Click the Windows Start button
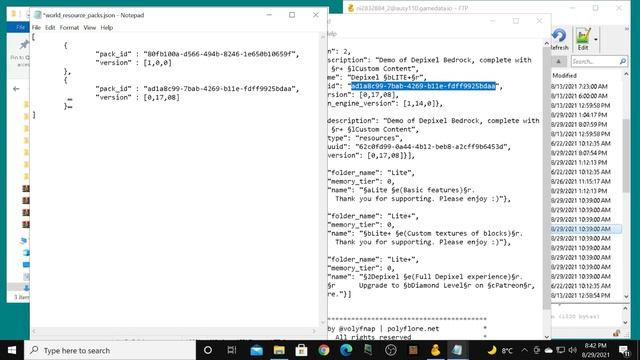The width and height of the screenshot is (640, 360). pyautogui.click(x=12, y=350)
